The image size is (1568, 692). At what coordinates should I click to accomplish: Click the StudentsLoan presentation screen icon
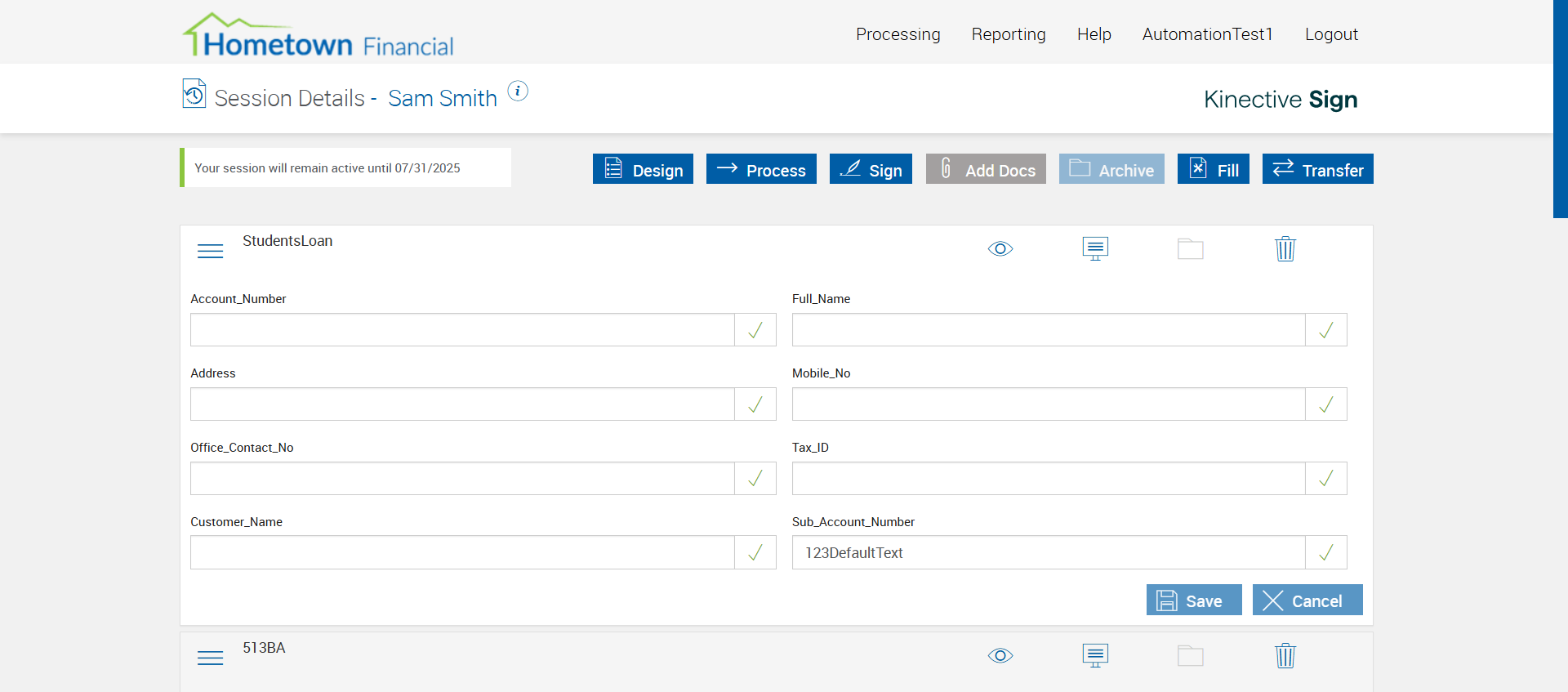click(x=1095, y=248)
